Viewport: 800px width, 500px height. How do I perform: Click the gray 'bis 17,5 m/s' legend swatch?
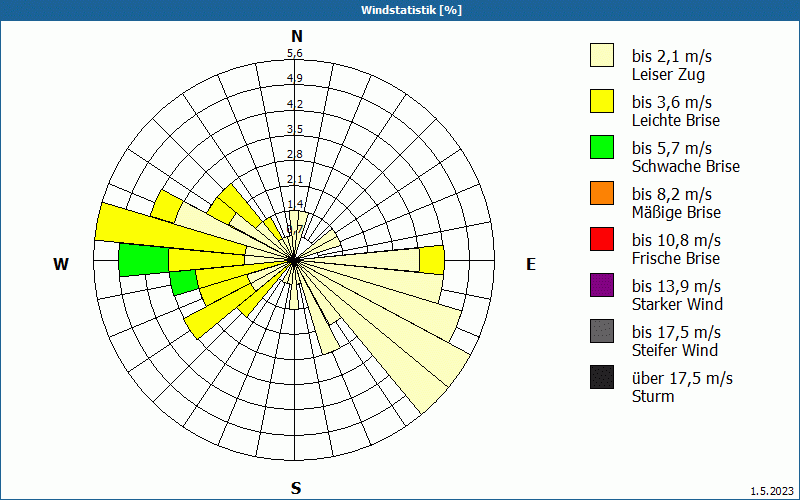point(602,331)
